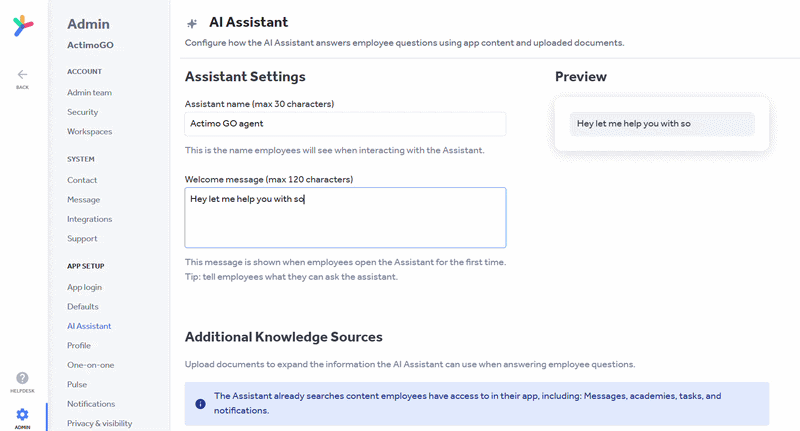The width and height of the screenshot is (800, 431).
Task: Click the Actimo colorful logo icon
Action: coord(23,26)
